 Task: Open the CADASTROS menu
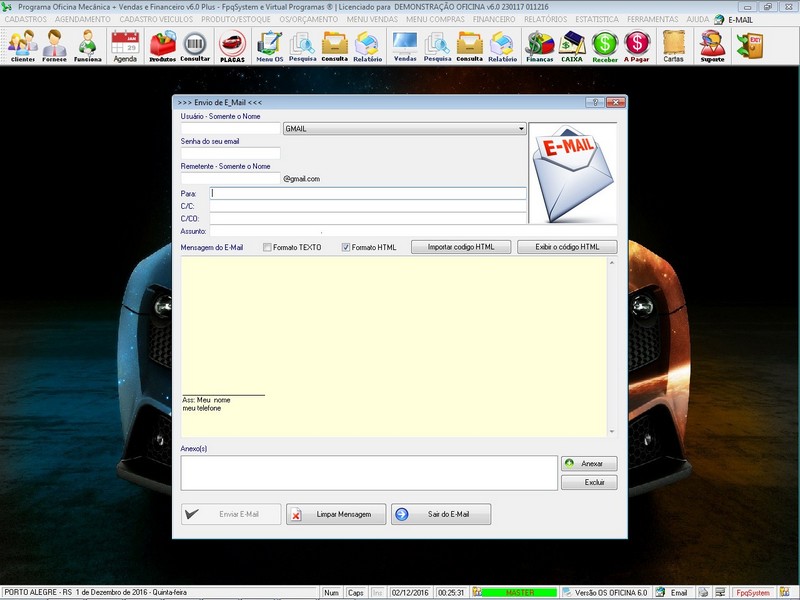[26, 19]
